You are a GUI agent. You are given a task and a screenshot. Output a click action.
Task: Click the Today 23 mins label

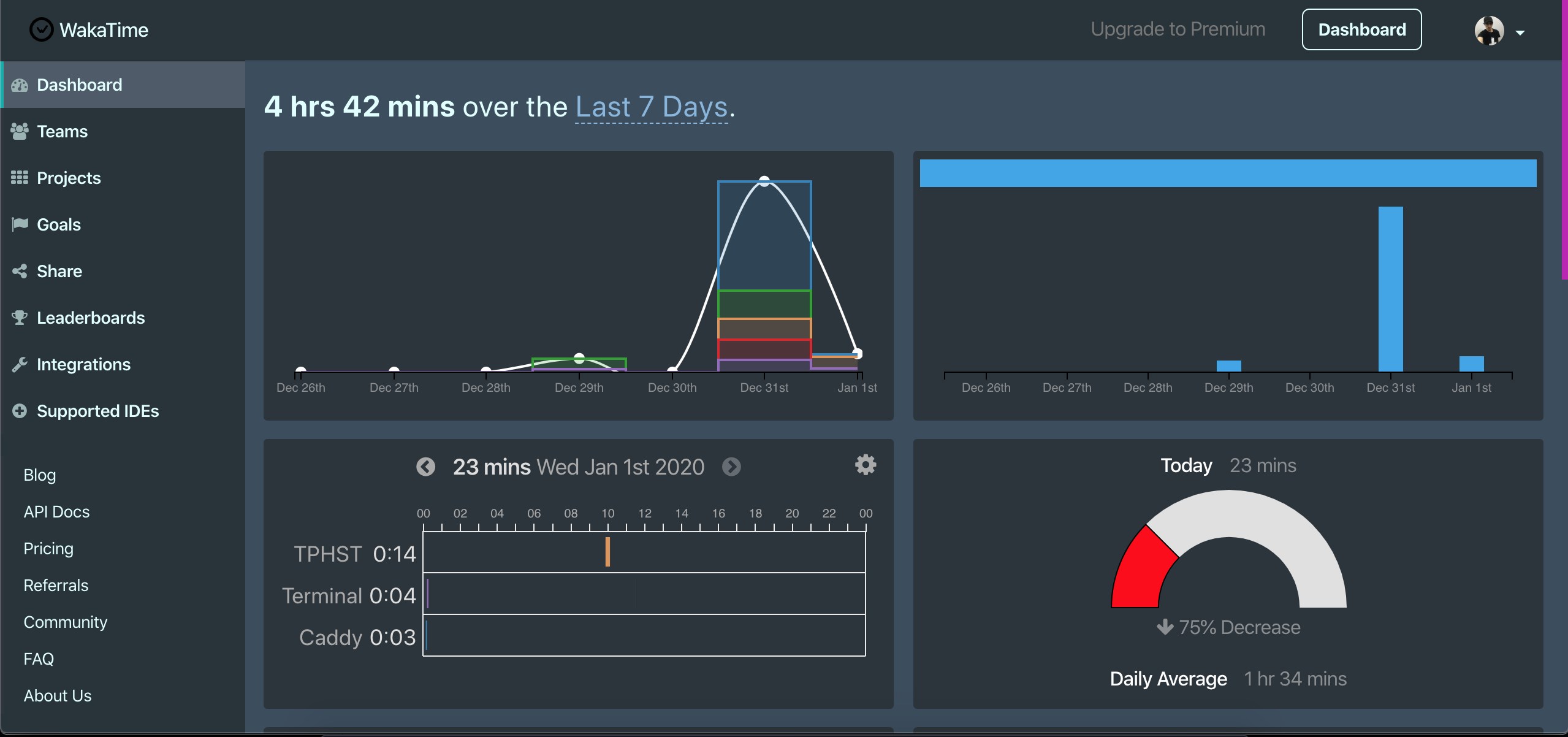(x=1228, y=465)
